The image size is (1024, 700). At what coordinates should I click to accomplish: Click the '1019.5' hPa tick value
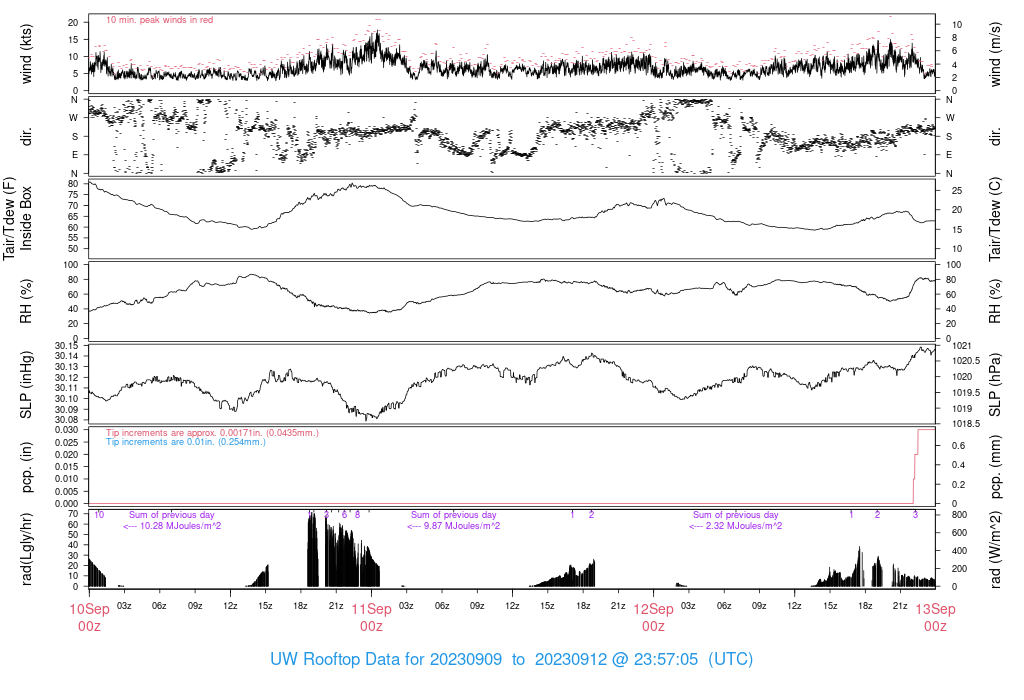coord(966,392)
